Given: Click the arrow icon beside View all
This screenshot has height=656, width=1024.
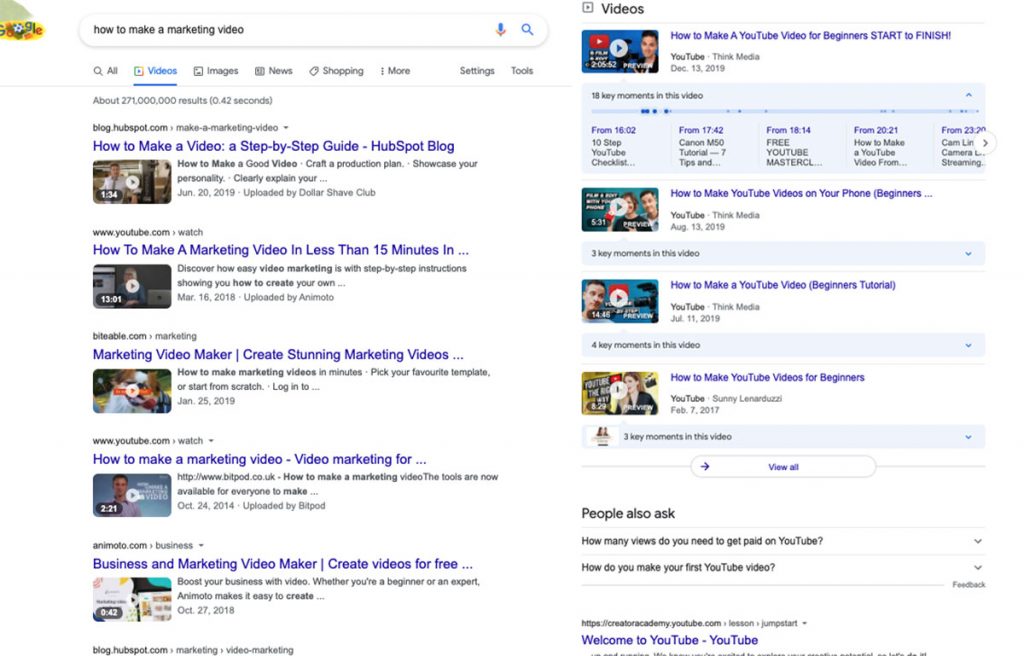Looking at the screenshot, I should (x=705, y=467).
